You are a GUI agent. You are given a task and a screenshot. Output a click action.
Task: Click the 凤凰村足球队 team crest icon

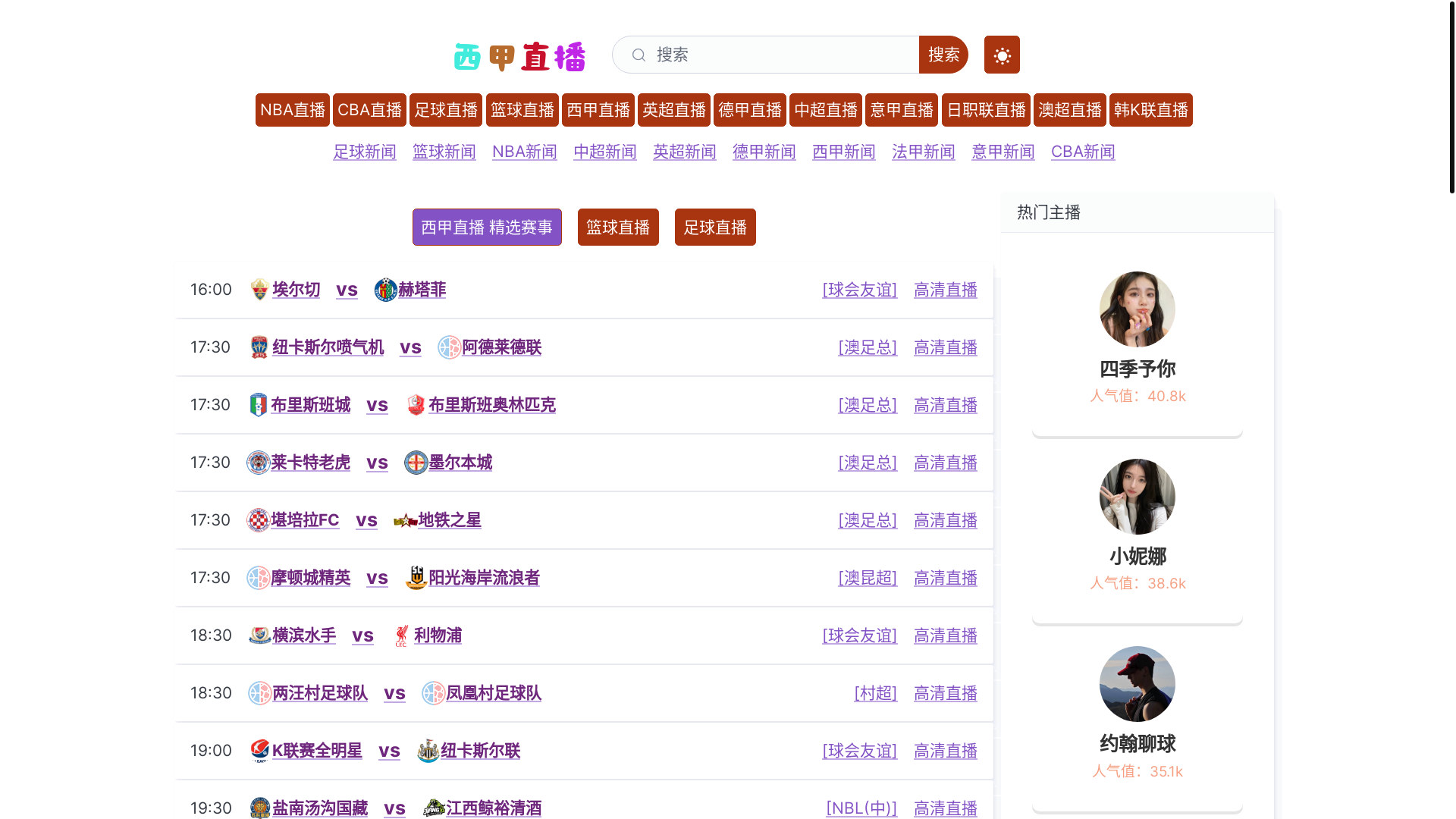point(433,693)
